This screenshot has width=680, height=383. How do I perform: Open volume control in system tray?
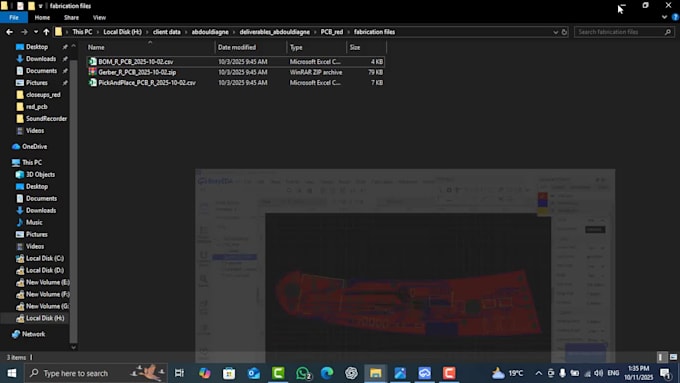click(598, 373)
